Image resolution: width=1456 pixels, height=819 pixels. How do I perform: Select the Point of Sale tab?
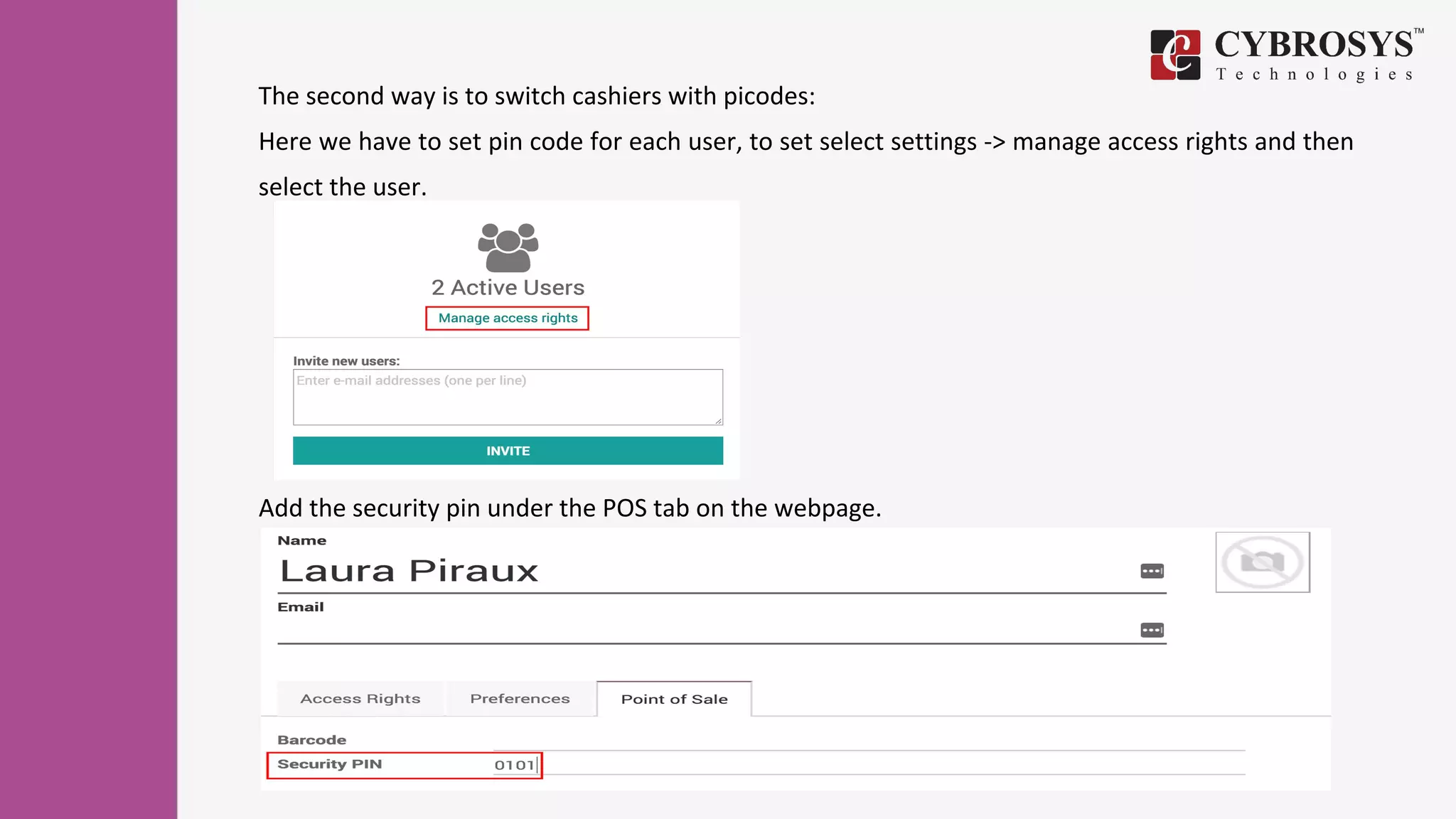click(674, 699)
